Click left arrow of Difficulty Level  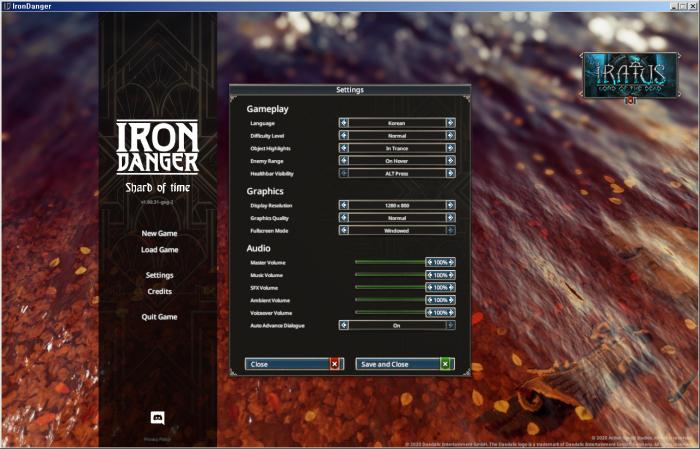coord(344,135)
